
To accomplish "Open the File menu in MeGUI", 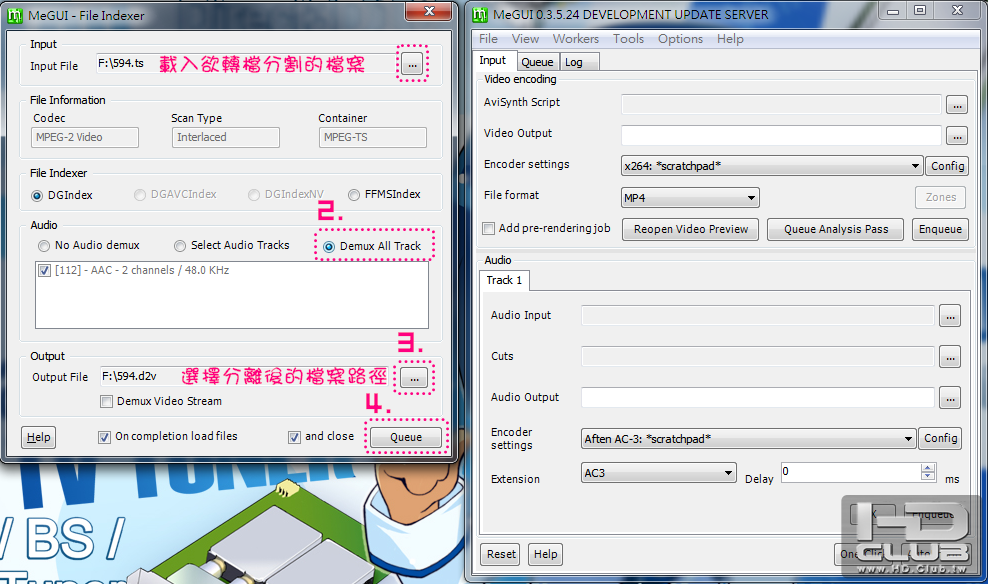I will pyautogui.click(x=488, y=39).
